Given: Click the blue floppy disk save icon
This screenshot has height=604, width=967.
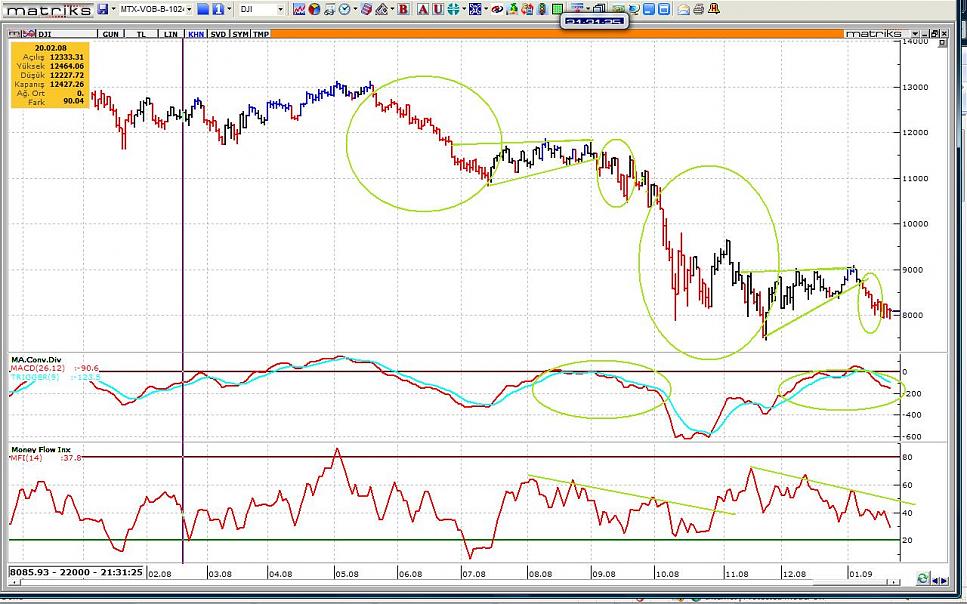Looking at the screenshot, I should tap(103, 9).
